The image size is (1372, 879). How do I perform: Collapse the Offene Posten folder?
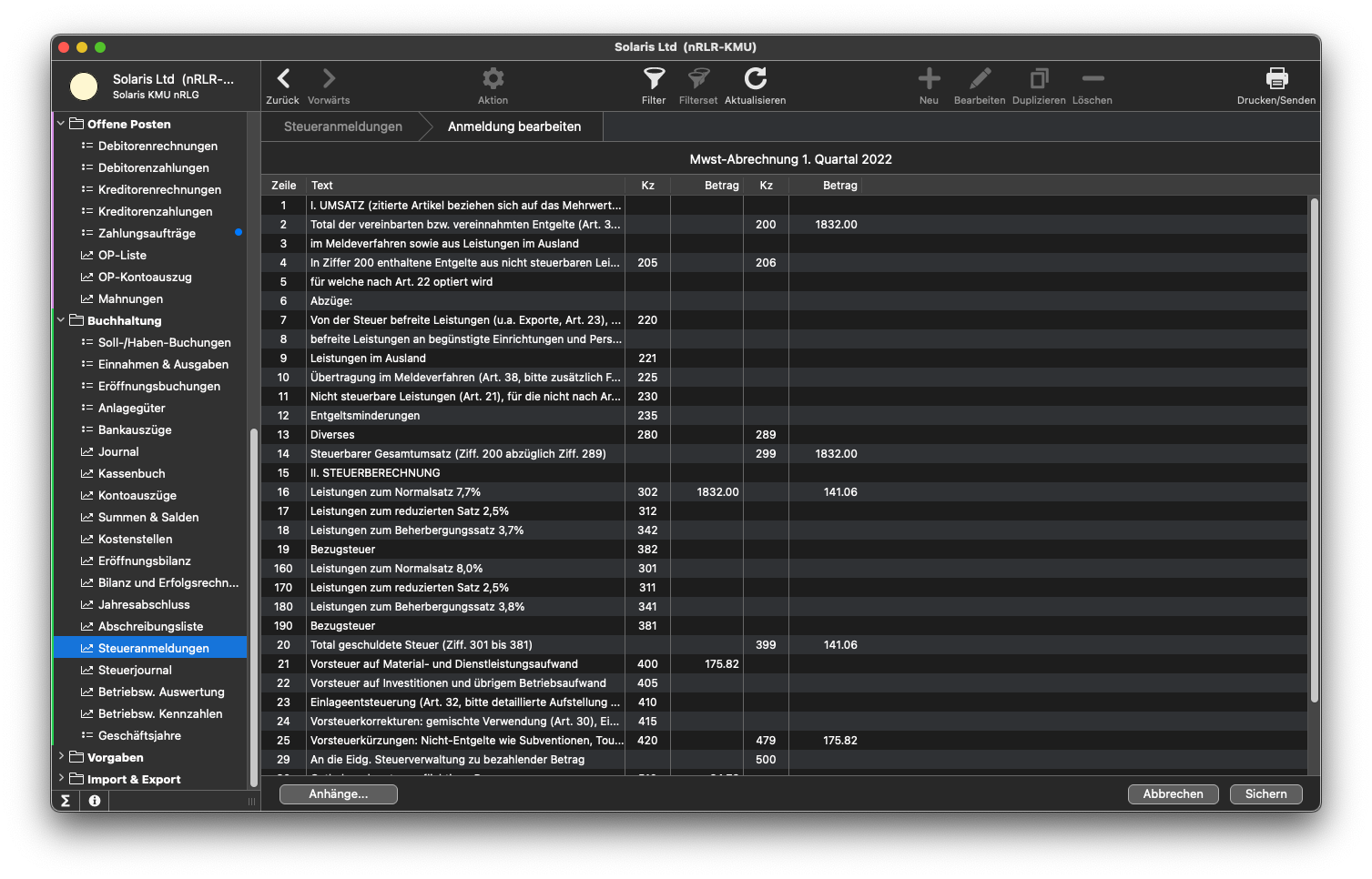coord(61,124)
